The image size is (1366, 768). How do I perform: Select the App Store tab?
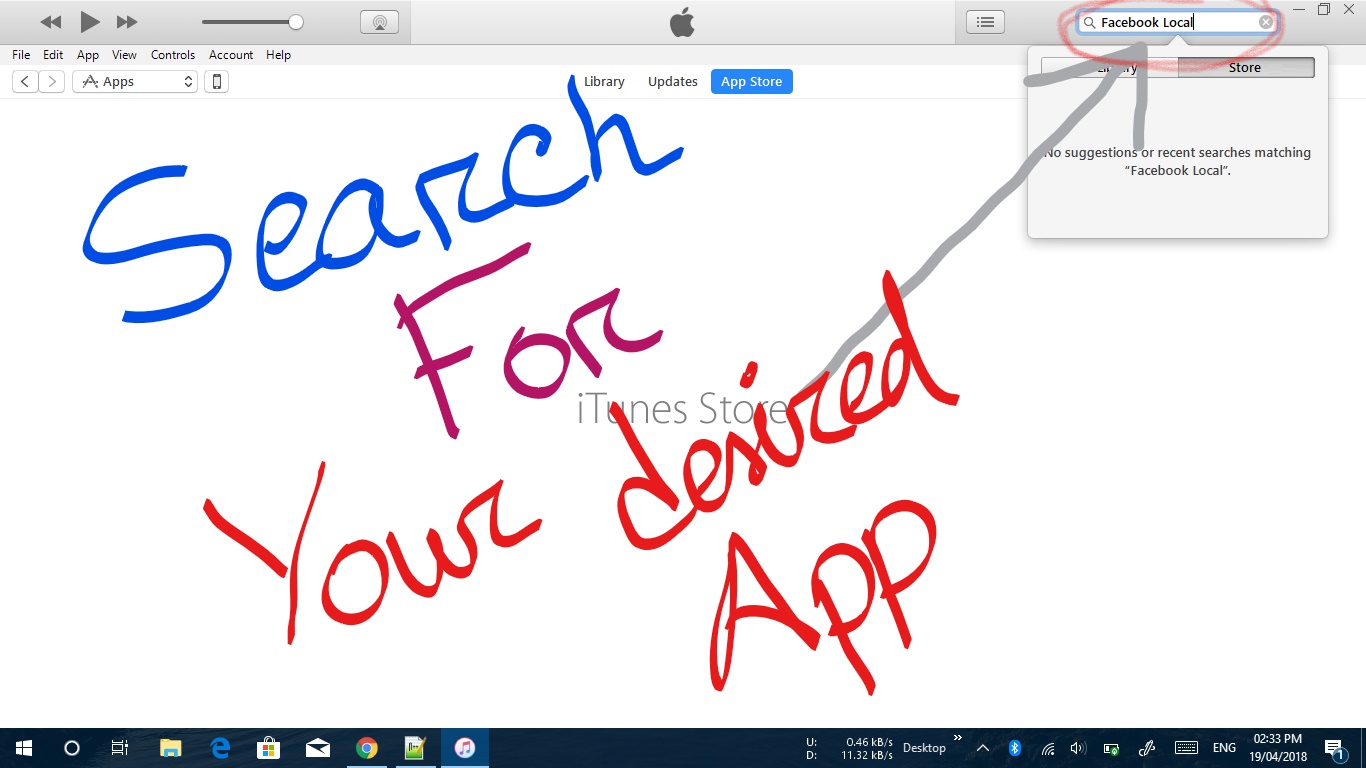point(752,82)
